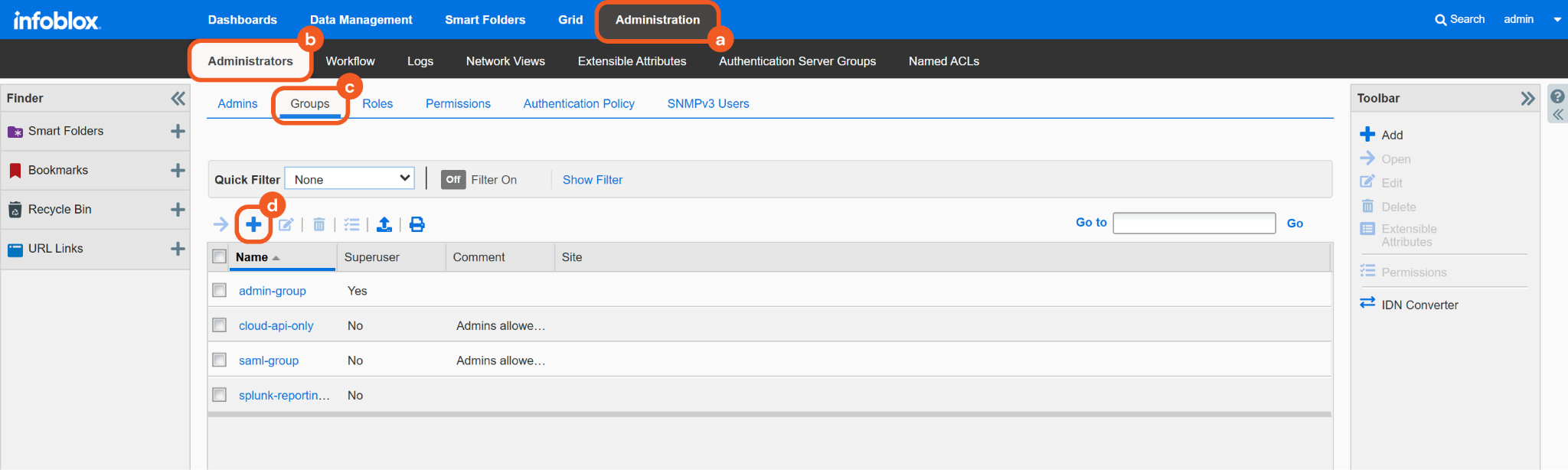Open the saml-group link
1568x470 pixels.
[269, 361]
